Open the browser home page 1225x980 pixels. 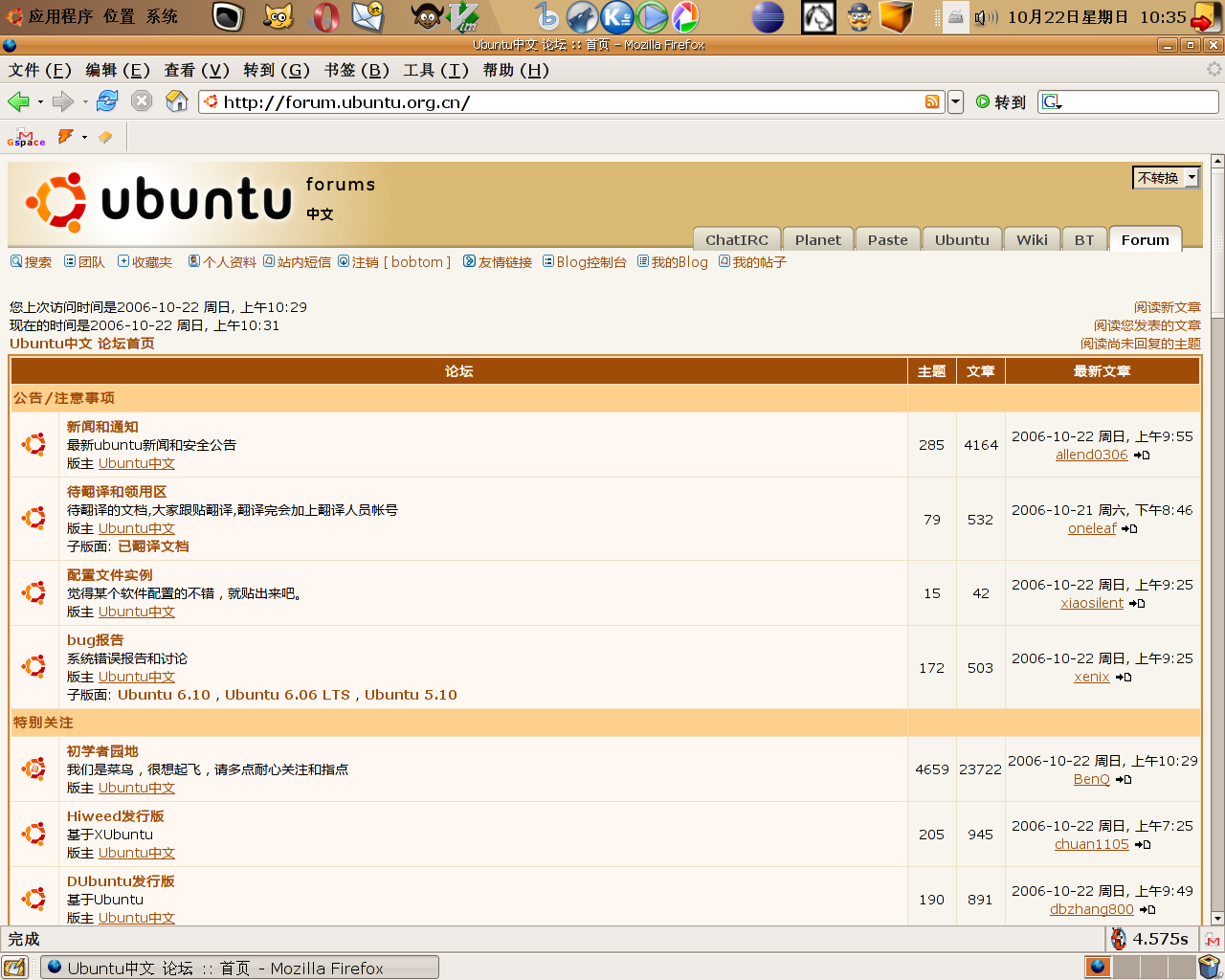pos(177,101)
